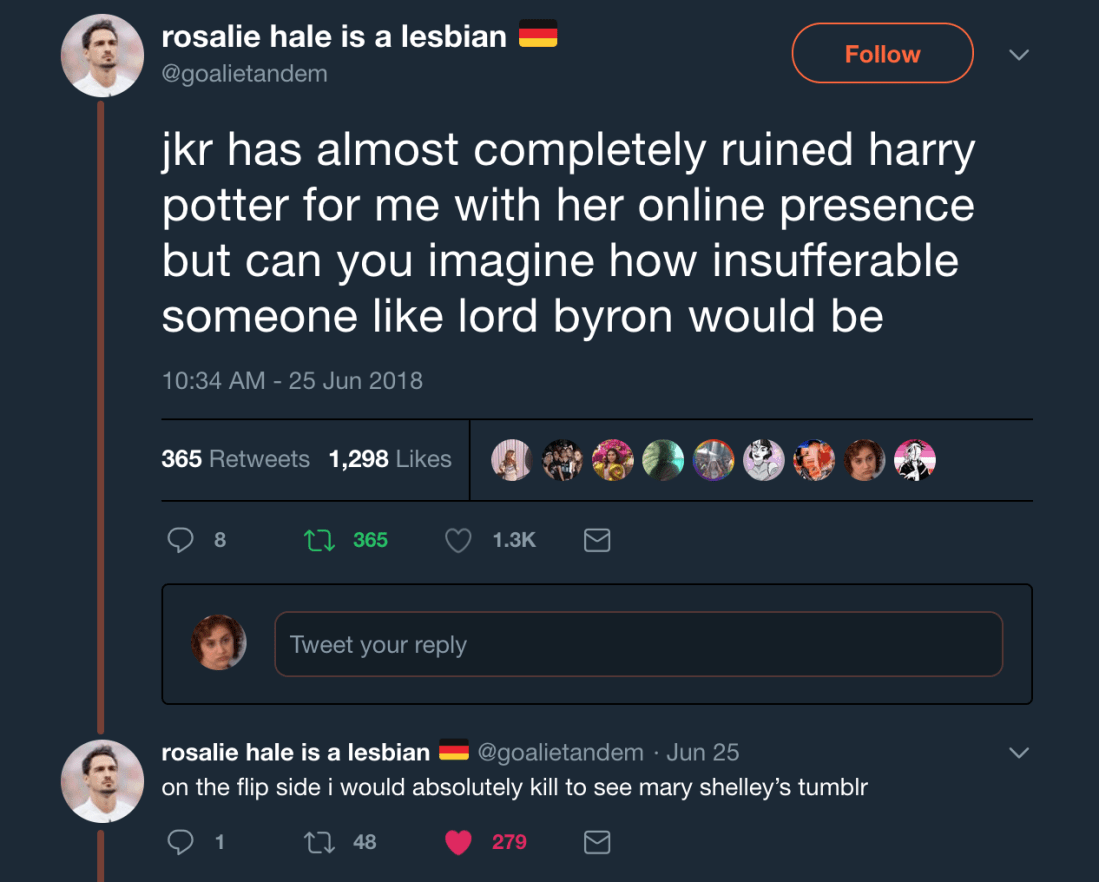View the 365 Retweets list

click(235, 459)
